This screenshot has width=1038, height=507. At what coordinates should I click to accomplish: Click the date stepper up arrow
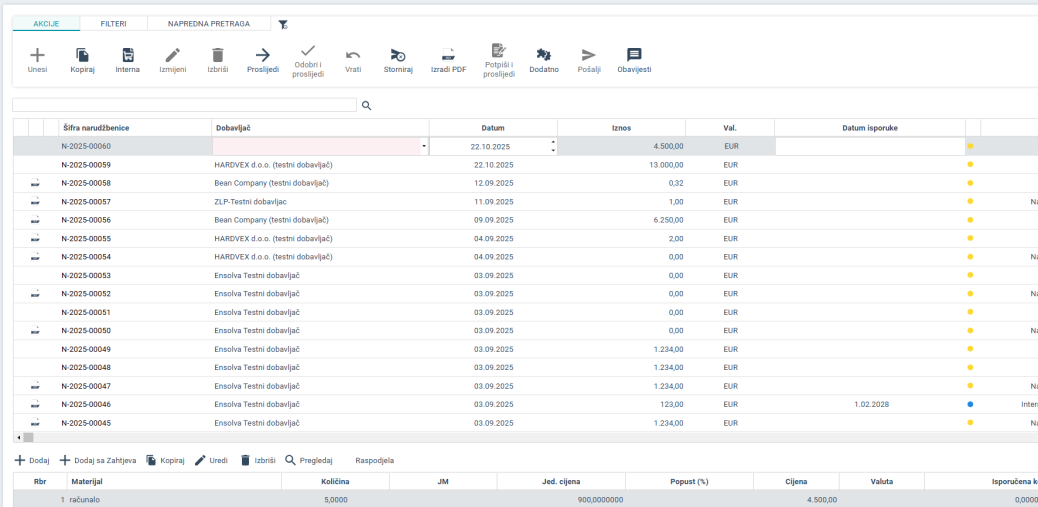pos(553,142)
